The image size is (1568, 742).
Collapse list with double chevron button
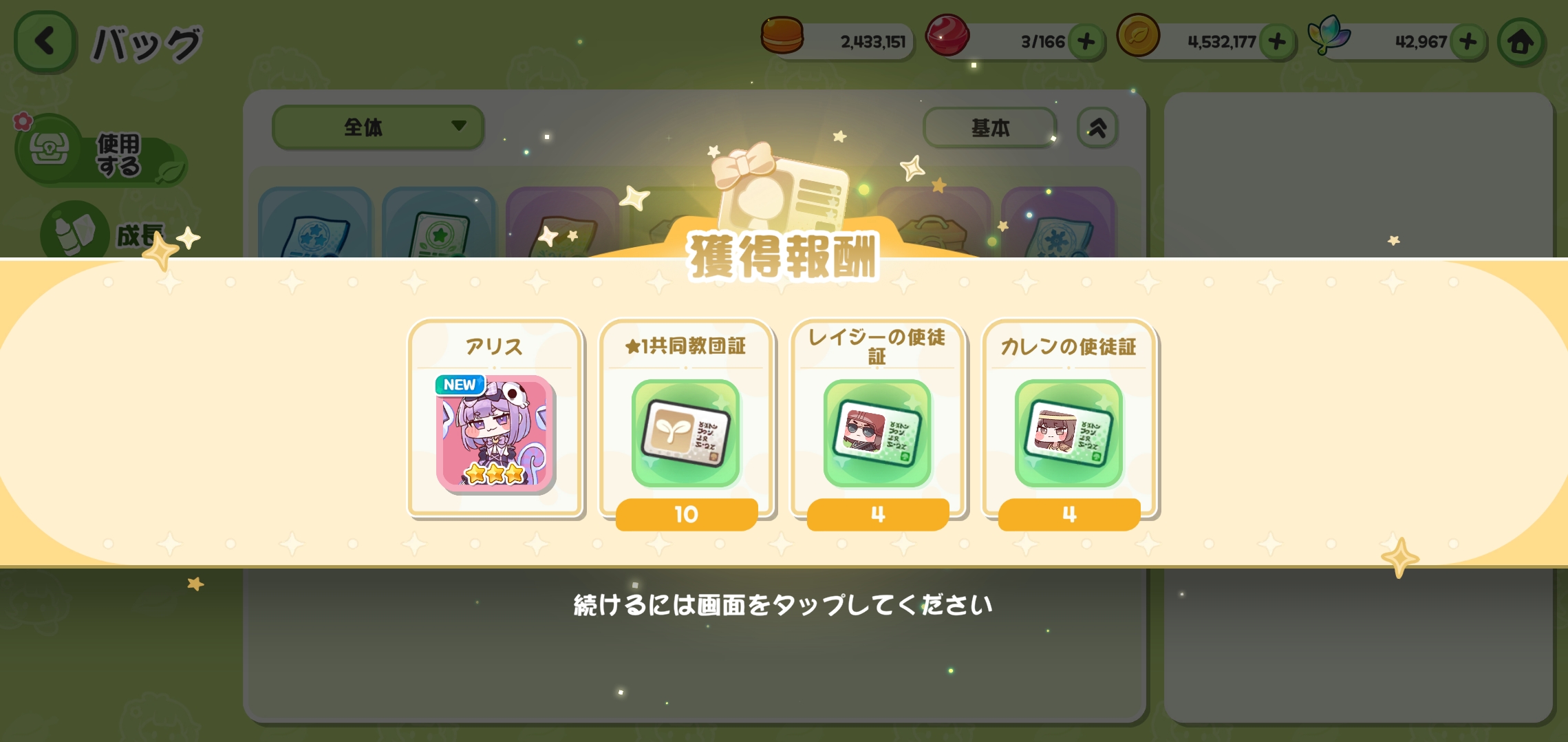pyautogui.click(x=1097, y=127)
